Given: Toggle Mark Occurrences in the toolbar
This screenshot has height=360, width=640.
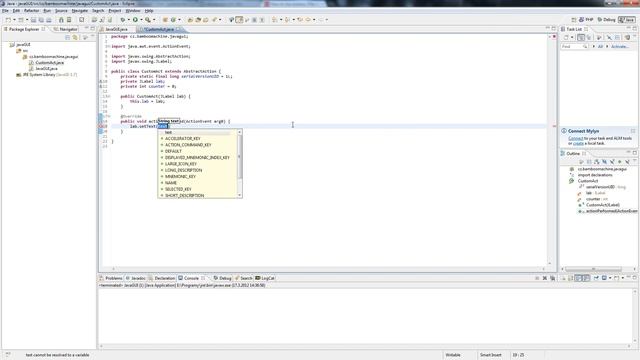Looking at the screenshot, I should (x=239, y=20).
